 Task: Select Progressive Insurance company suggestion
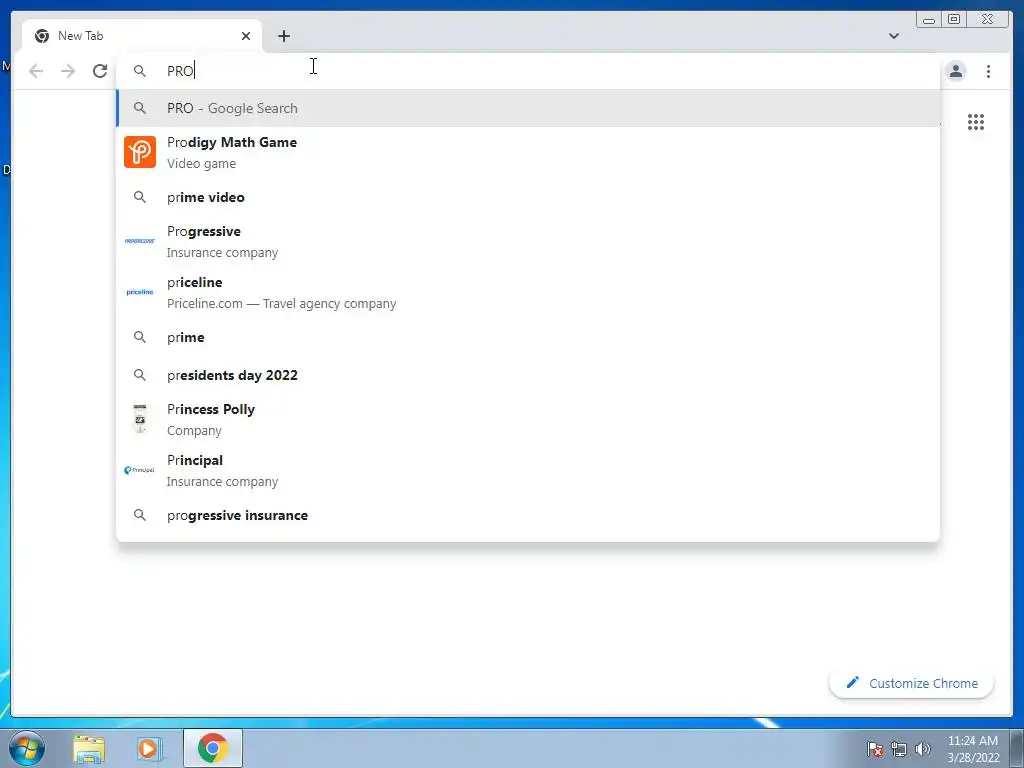click(528, 241)
